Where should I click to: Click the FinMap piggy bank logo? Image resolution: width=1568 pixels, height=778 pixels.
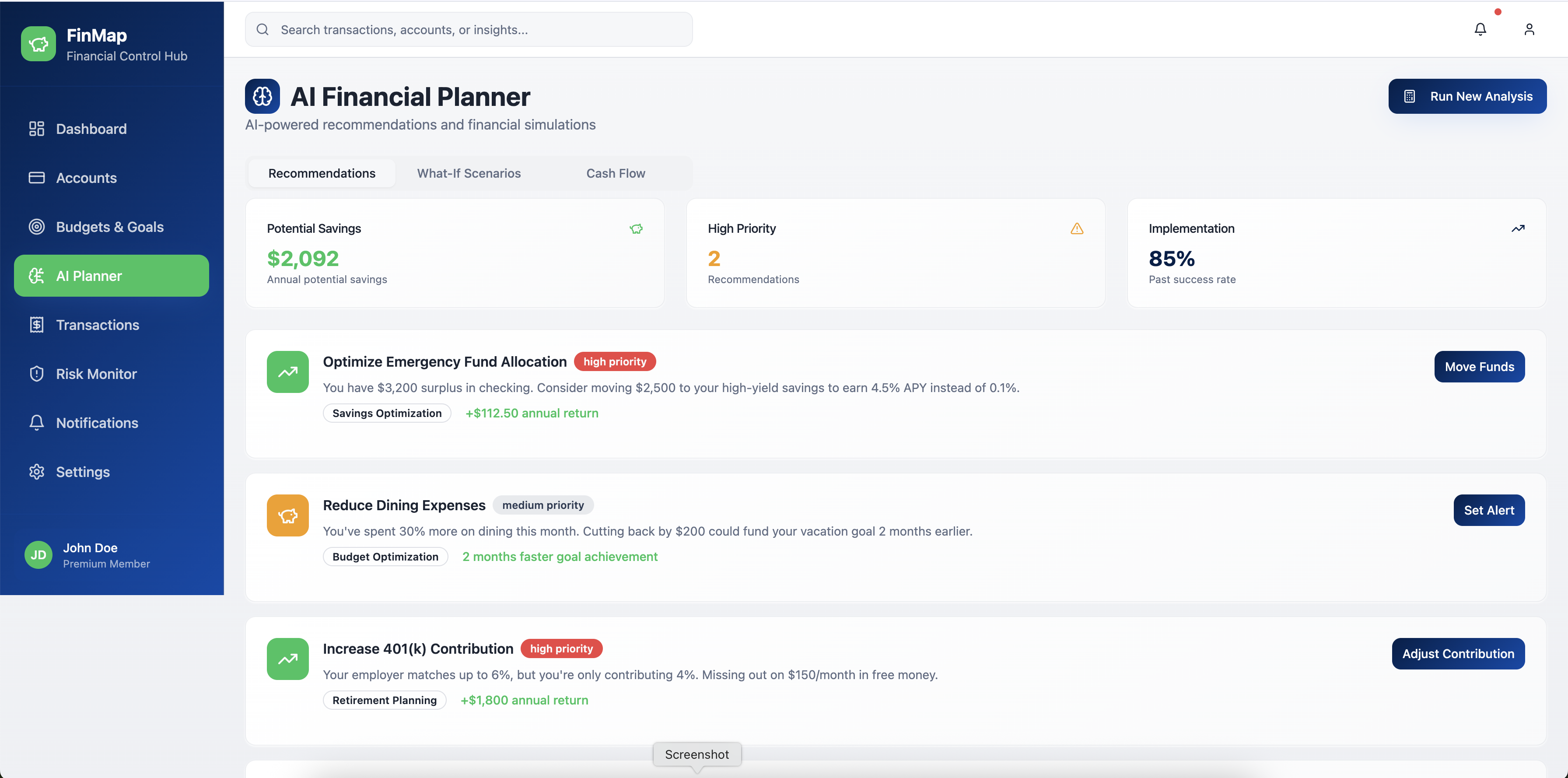tap(38, 44)
